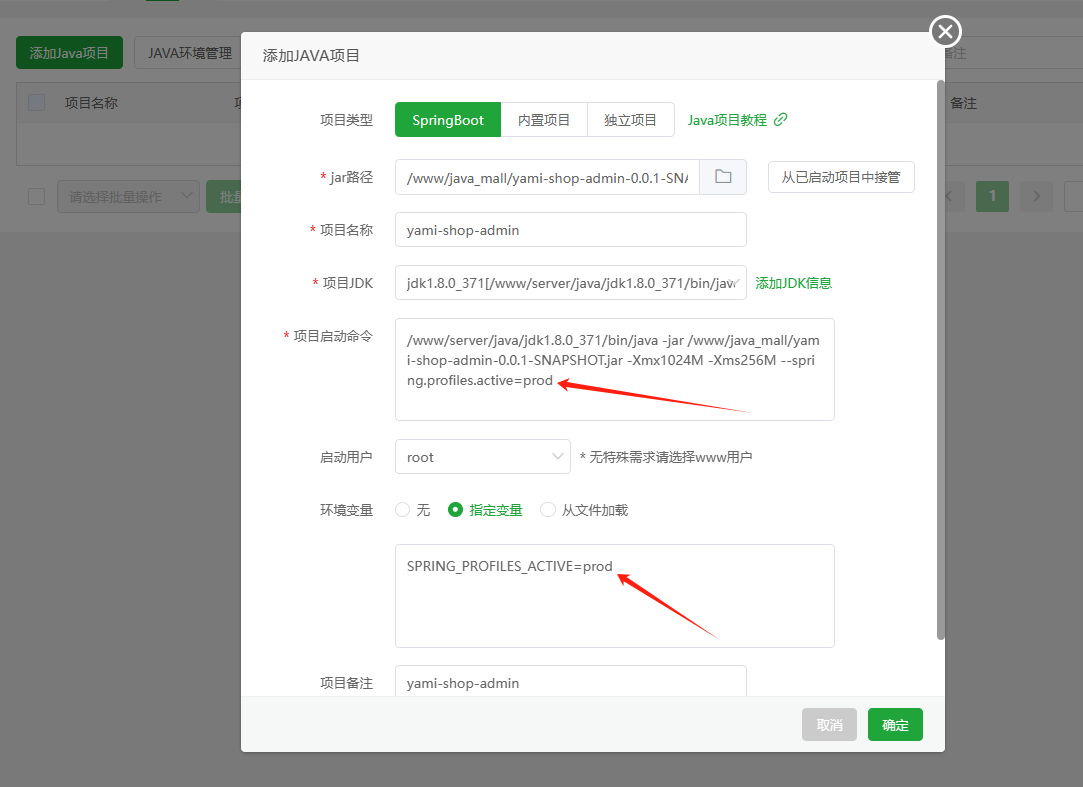
Task: Click the previous page arrow icon
Action: coord(947,196)
